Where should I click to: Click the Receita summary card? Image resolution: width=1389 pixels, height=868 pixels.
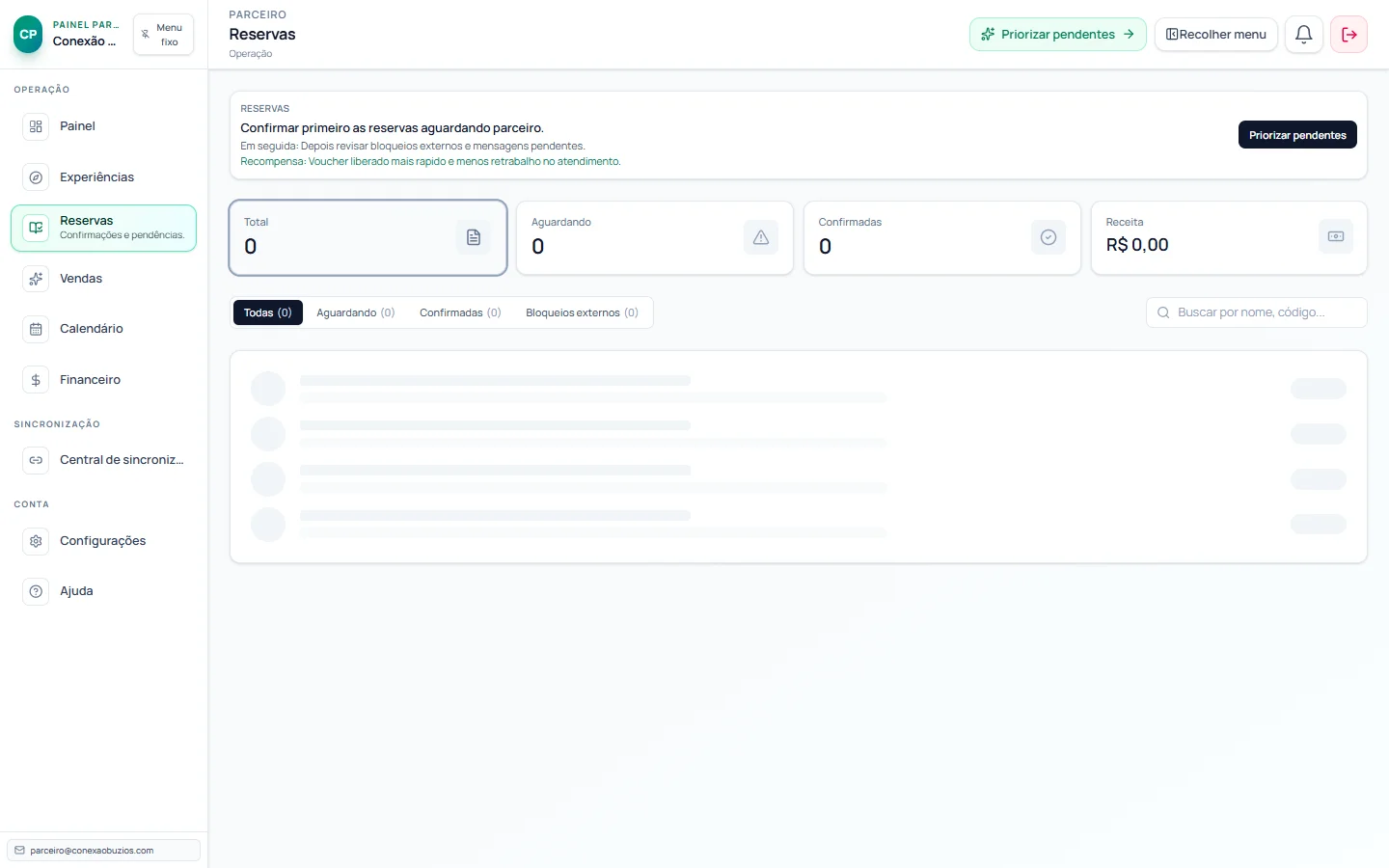click(1228, 237)
